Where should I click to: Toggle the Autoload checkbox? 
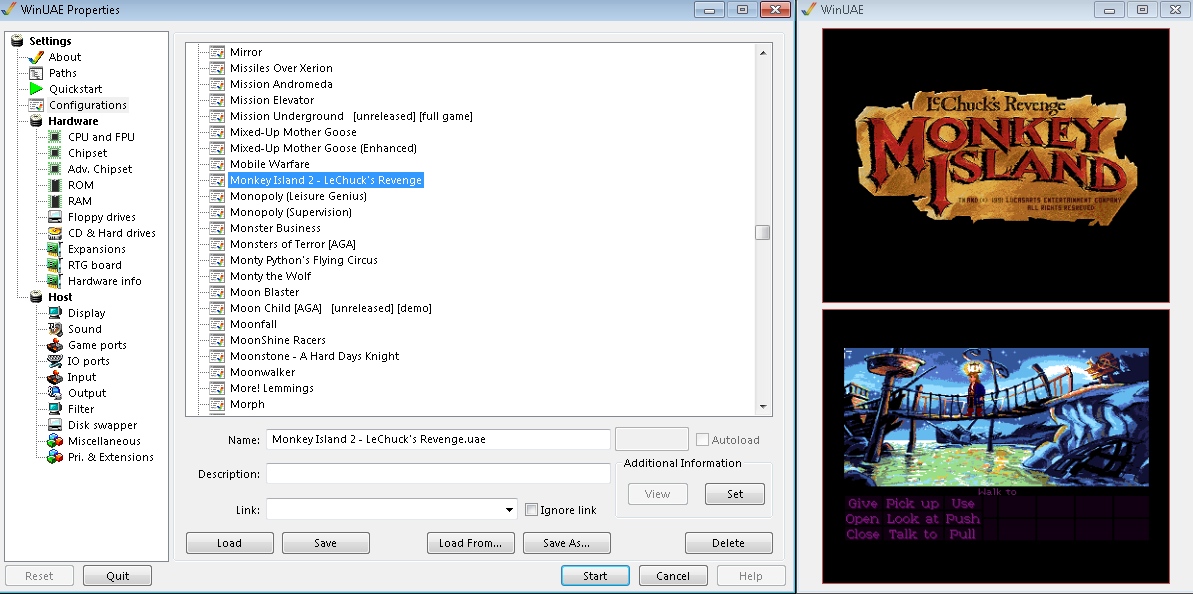[x=702, y=440]
